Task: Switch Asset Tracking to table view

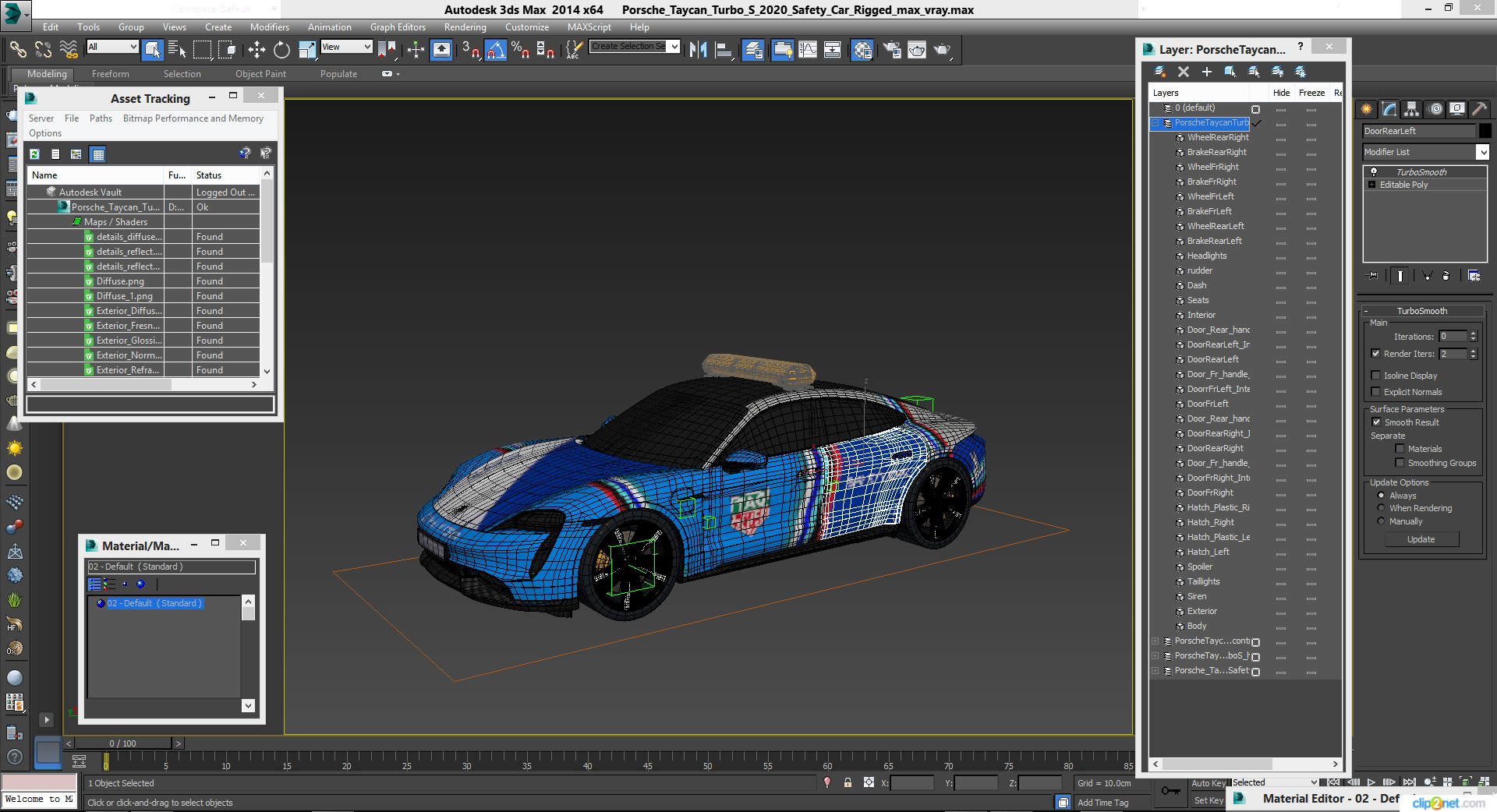Action: 97,154
